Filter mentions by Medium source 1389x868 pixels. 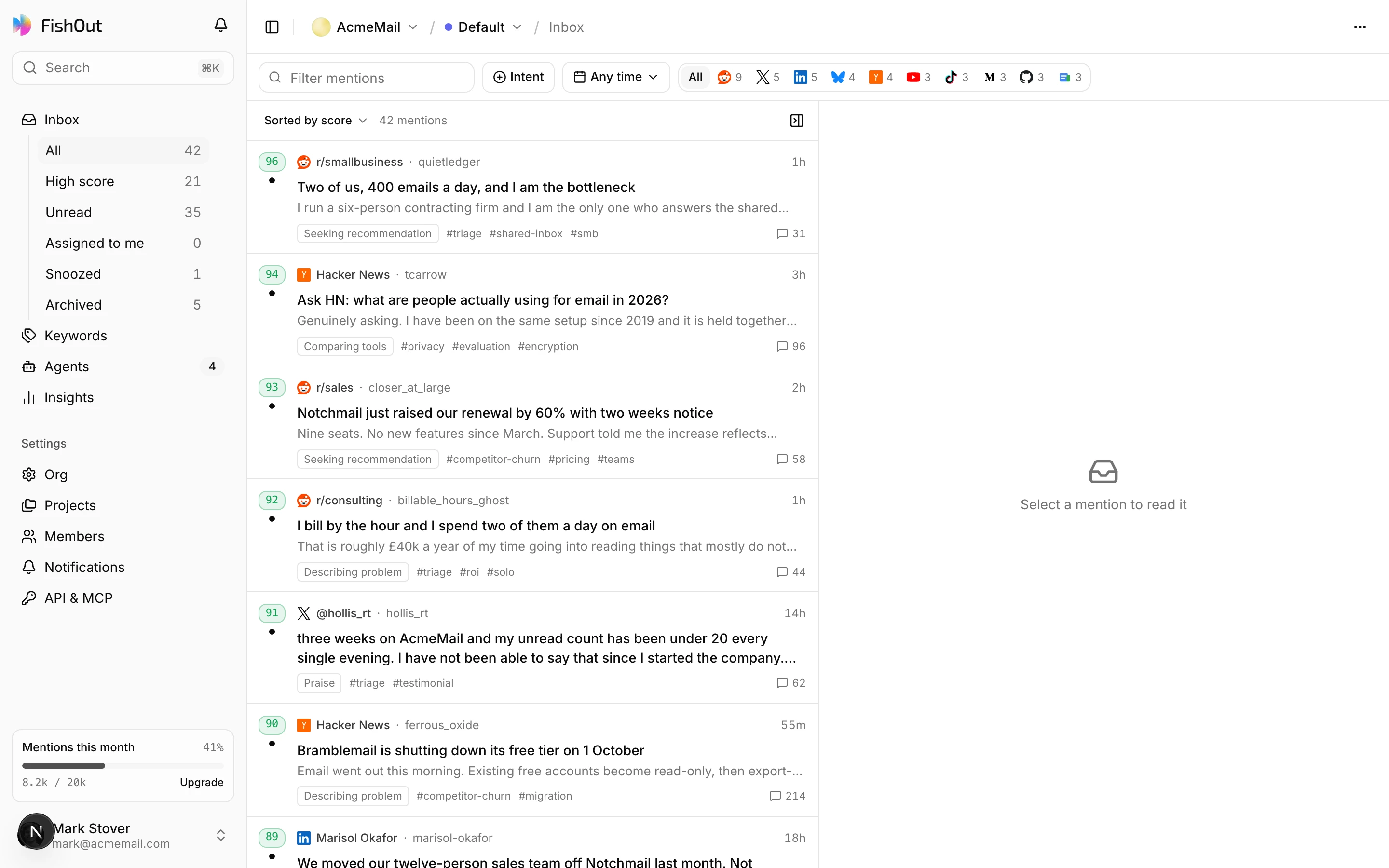coord(994,77)
